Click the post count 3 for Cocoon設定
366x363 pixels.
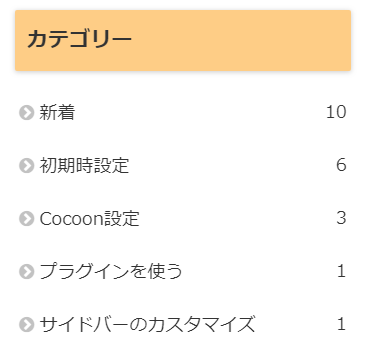tap(341, 218)
